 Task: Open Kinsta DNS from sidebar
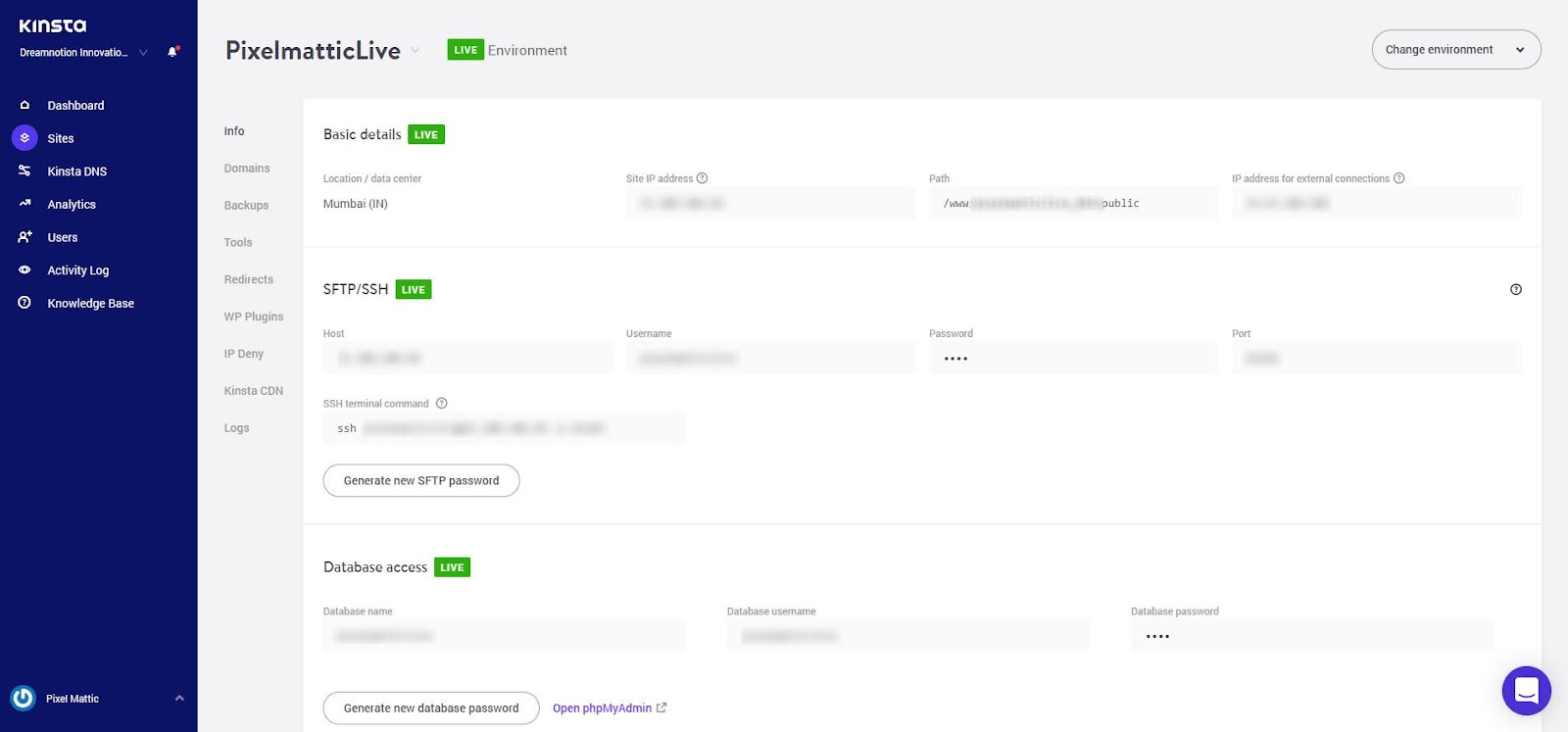click(x=77, y=171)
